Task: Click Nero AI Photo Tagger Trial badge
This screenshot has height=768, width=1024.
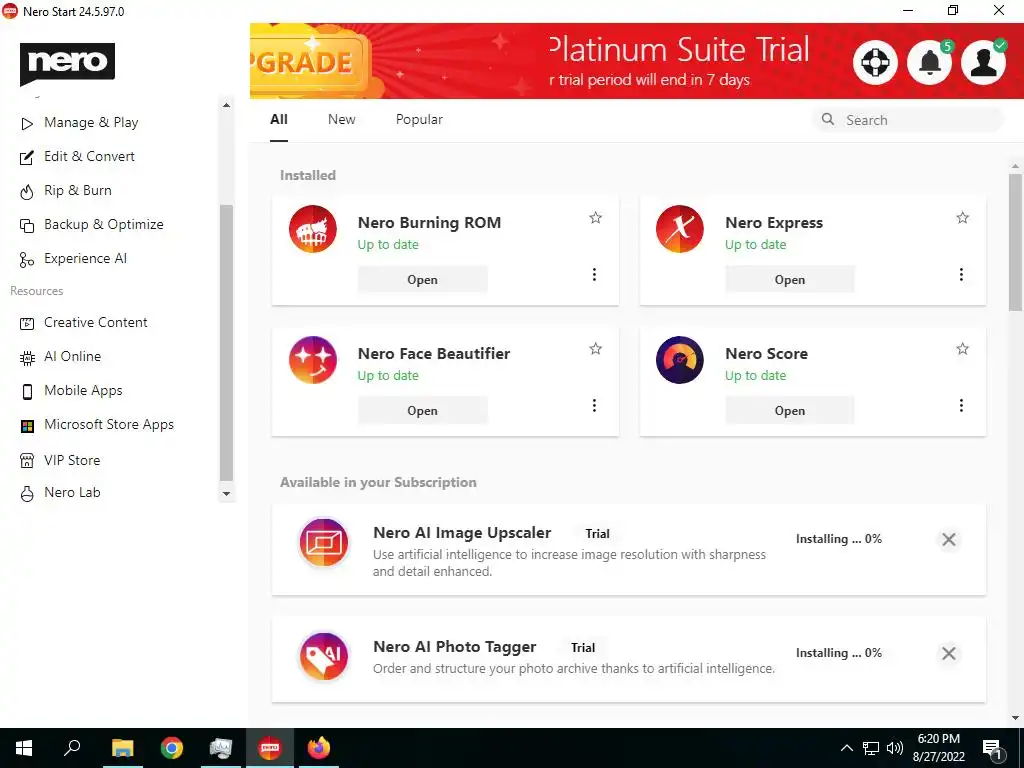Action: click(583, 648)
